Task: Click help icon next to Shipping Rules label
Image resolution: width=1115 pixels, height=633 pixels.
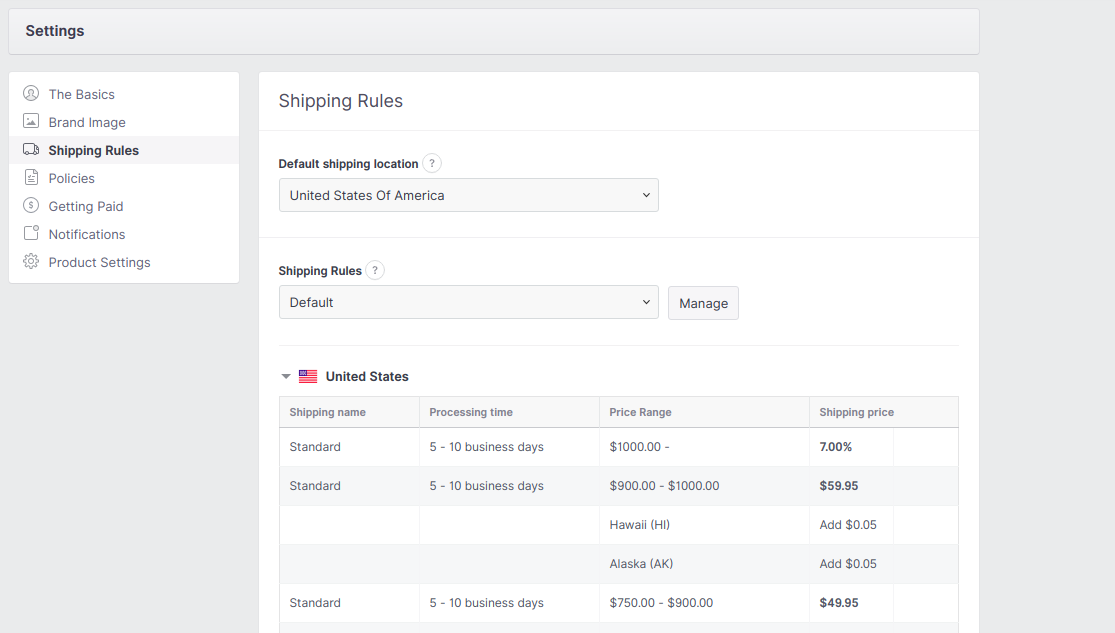Action: coord(375,271)
